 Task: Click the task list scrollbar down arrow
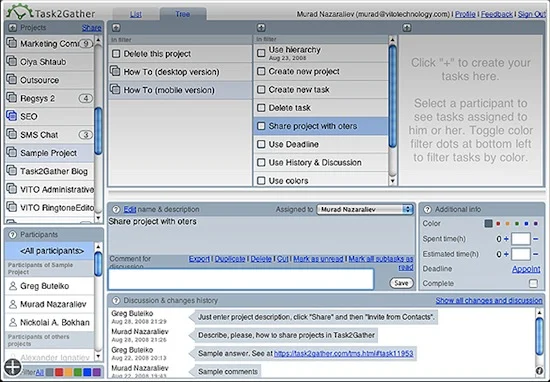(393, 181)
